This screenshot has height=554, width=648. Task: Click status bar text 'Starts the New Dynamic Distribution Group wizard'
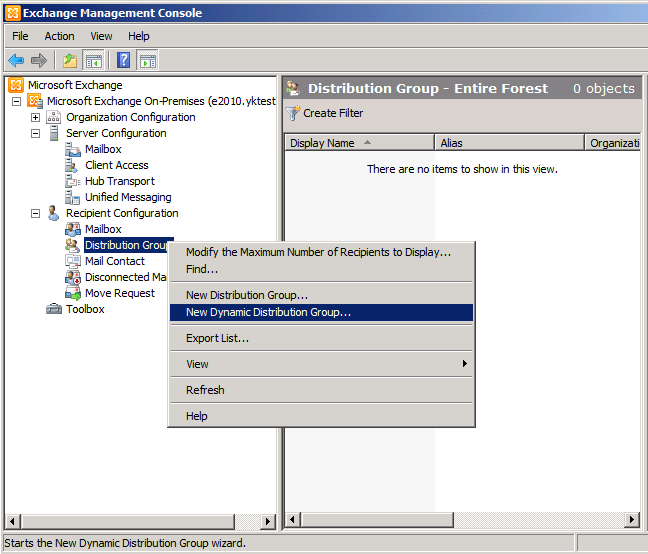(125, 543)
